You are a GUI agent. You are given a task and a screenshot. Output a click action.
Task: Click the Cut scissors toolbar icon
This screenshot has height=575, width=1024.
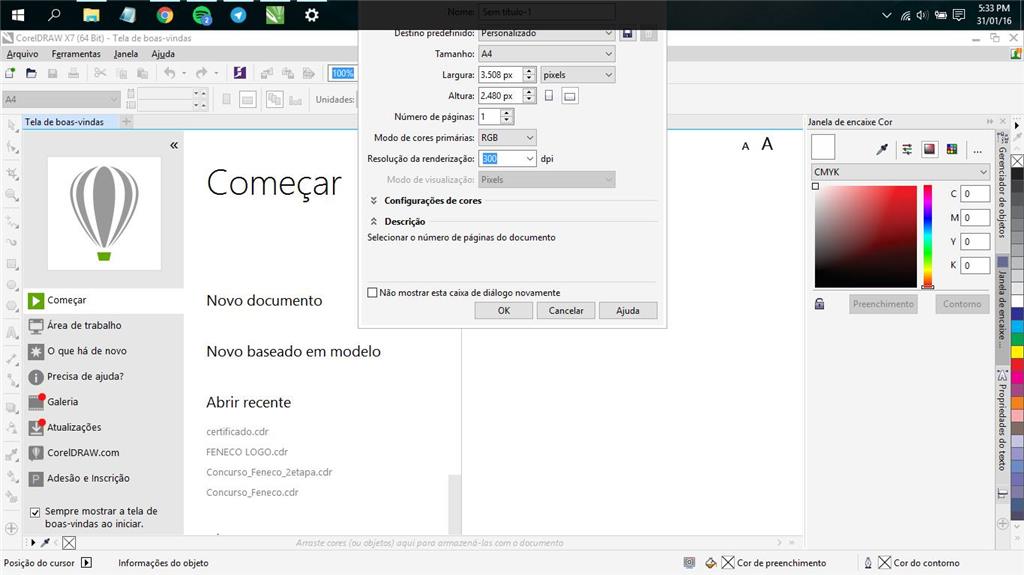100,73
